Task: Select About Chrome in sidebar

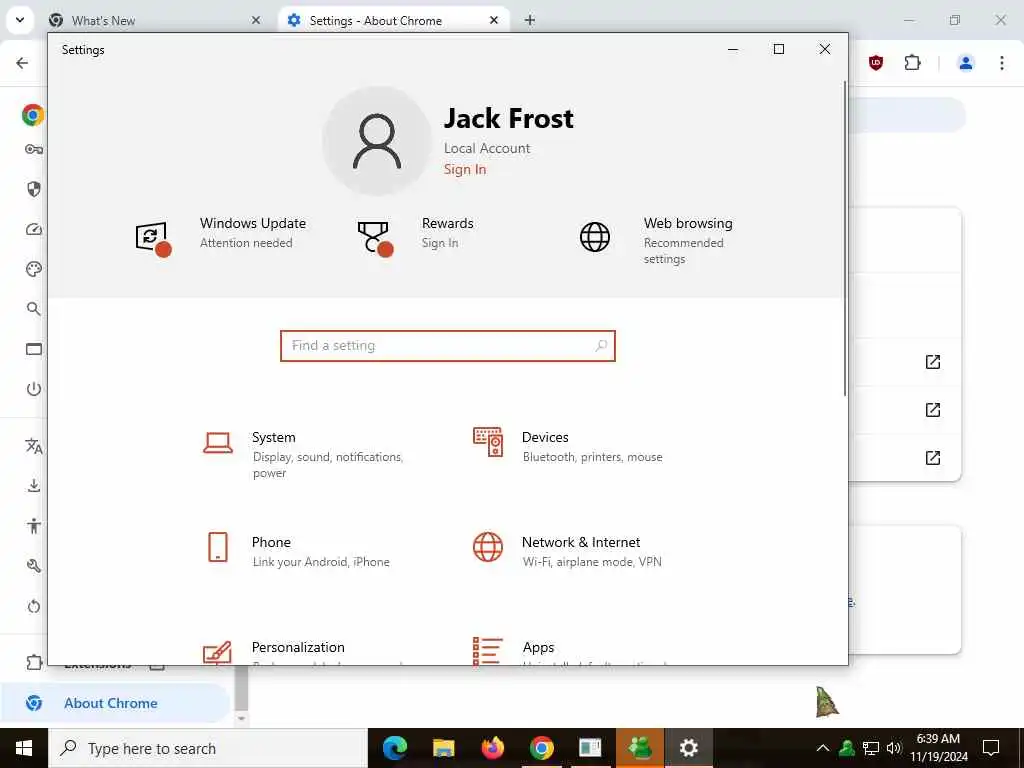Action: pyautogui.click(x=115, y=703)
